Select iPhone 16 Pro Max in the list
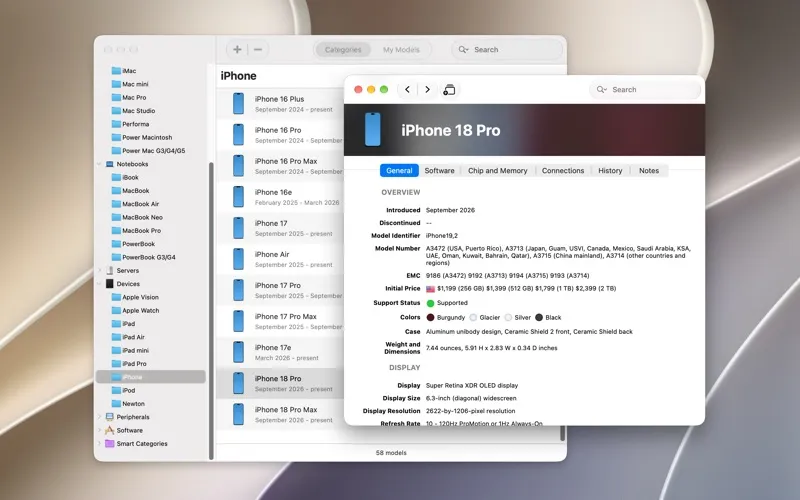Viewport: 800px width, 500px height. click(x=280, y=166)
